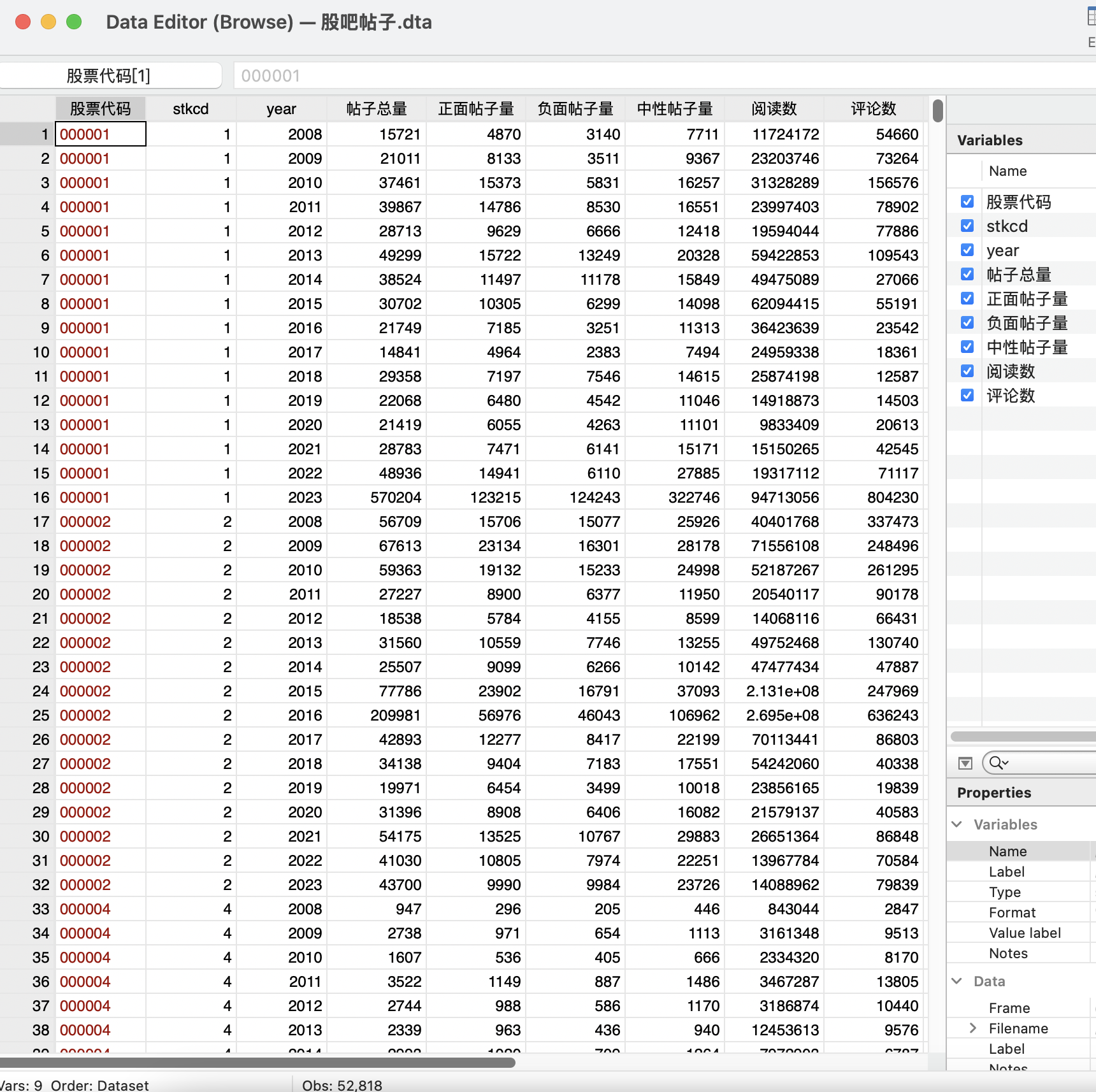Uncheck the stkcd variable checkbox
Screen dimensions: 1096x1092
coord(967,226)
